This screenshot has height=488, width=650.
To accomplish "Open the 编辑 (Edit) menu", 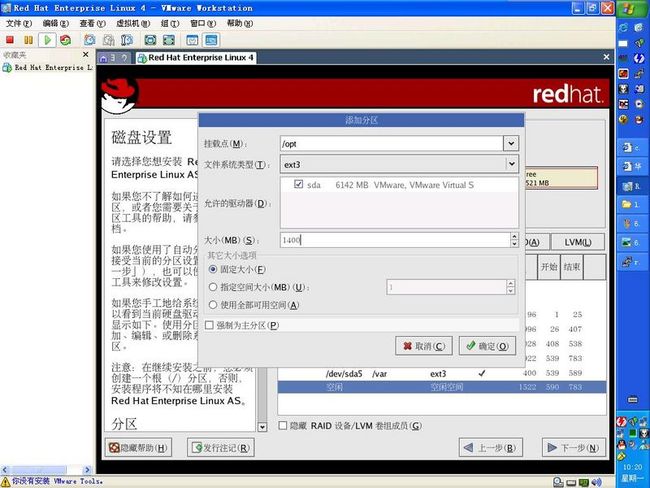I will point(56,23).
